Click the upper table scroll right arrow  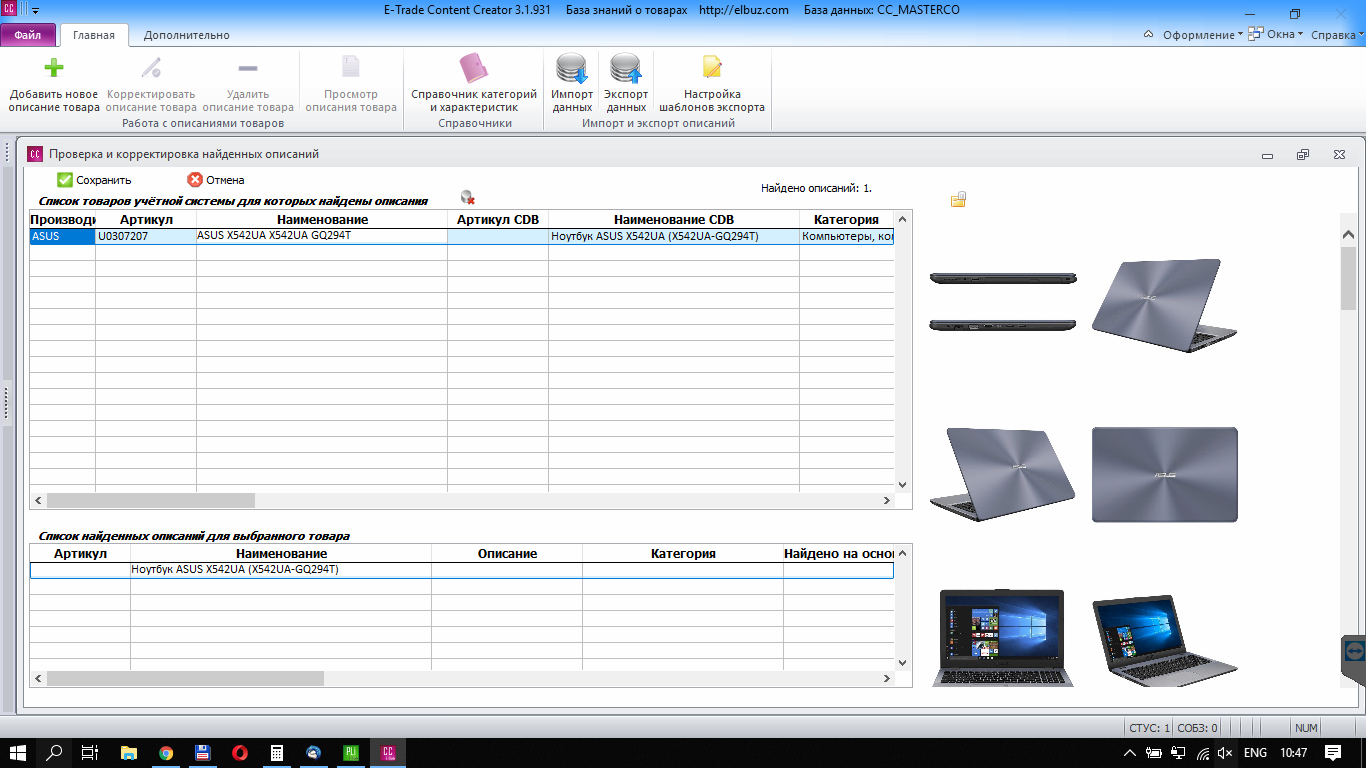click(x=886, y=500)
